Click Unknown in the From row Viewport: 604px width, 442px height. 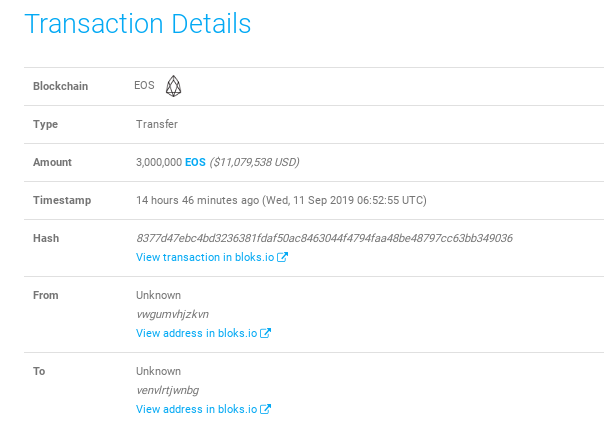pyautogui.click(x=158, y=295)
